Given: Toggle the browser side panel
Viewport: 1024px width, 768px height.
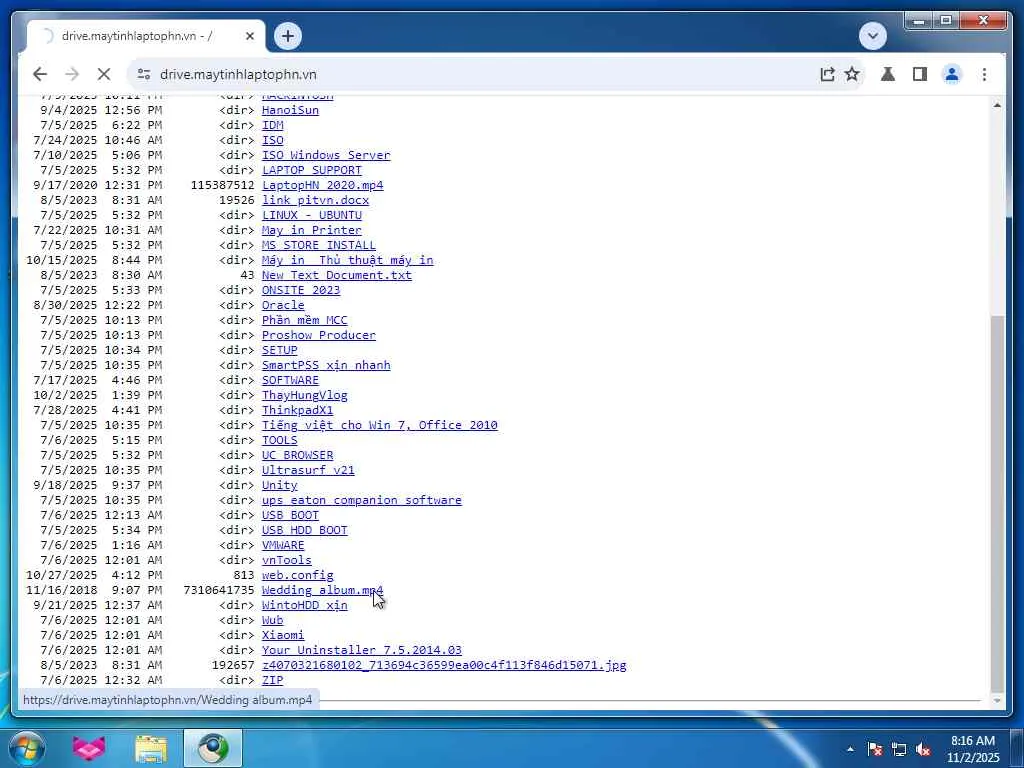Looking at the screenshot, I should [920, 74].
